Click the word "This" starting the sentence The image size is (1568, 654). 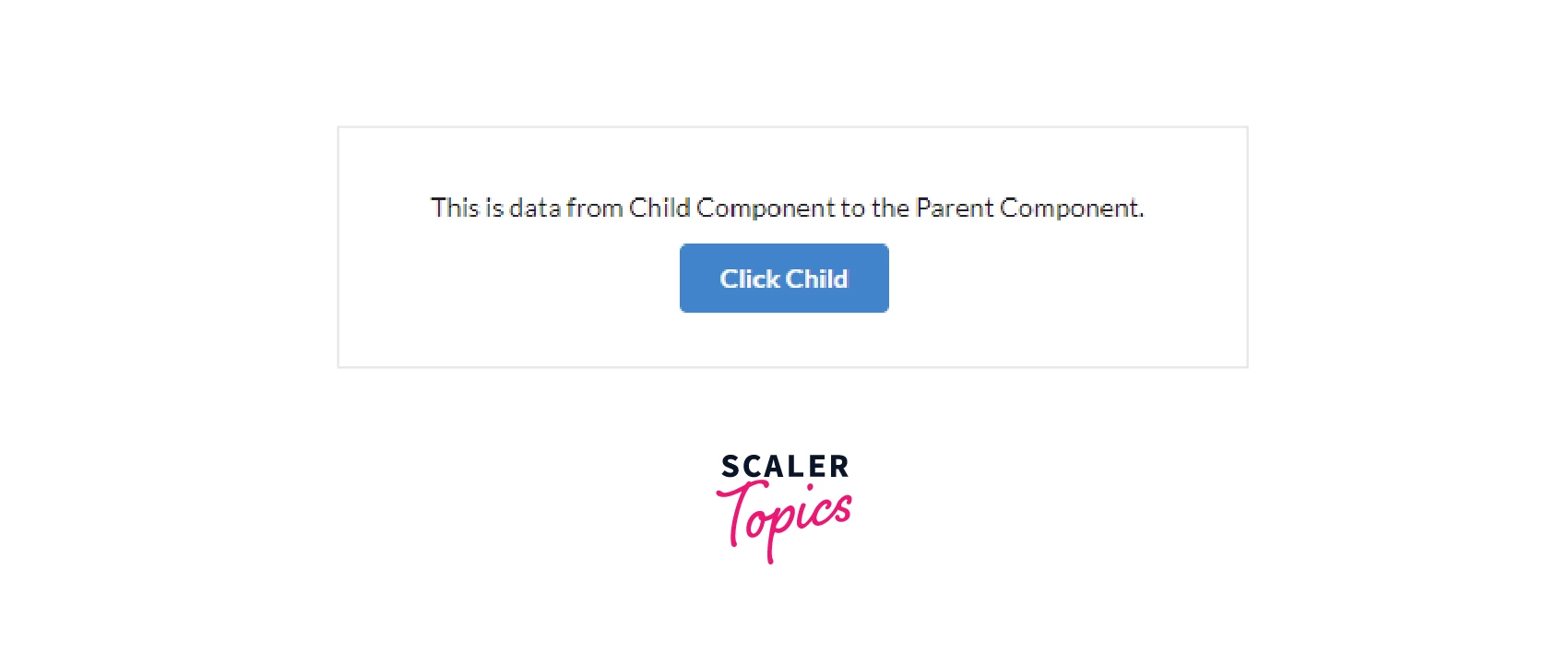click(x=455, y=208)
